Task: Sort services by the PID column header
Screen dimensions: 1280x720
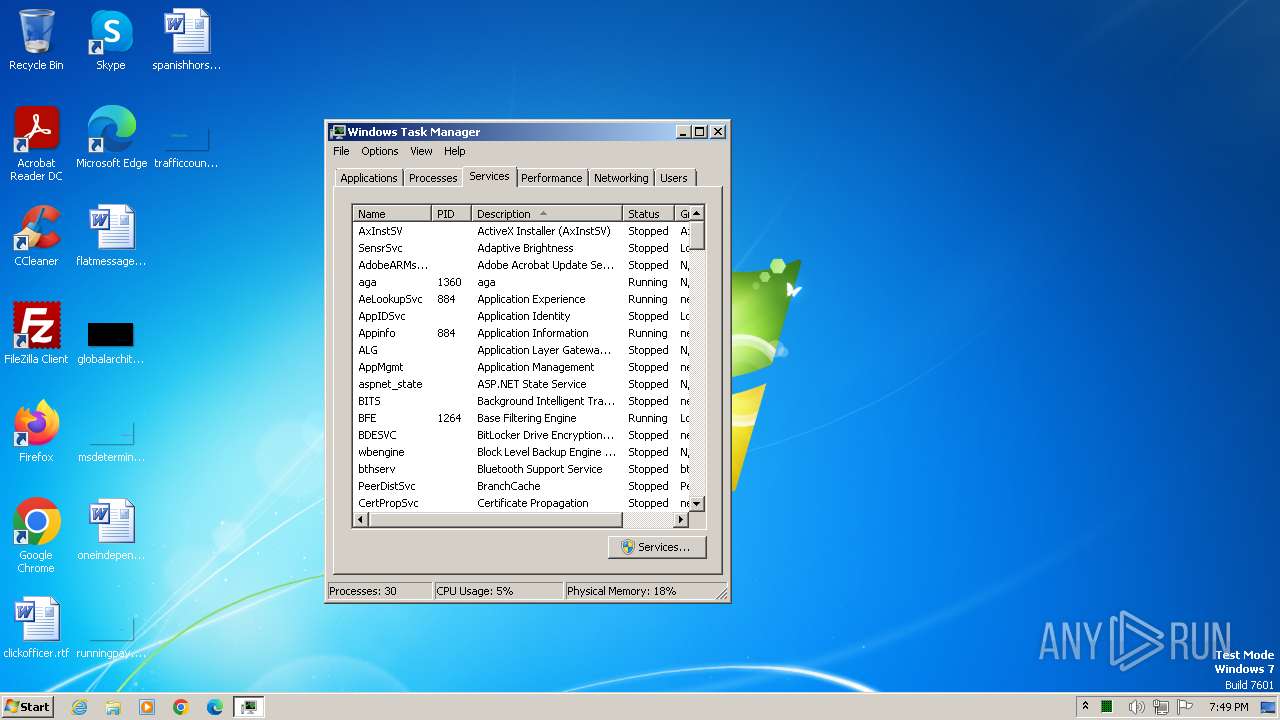Action: (451, 214)
